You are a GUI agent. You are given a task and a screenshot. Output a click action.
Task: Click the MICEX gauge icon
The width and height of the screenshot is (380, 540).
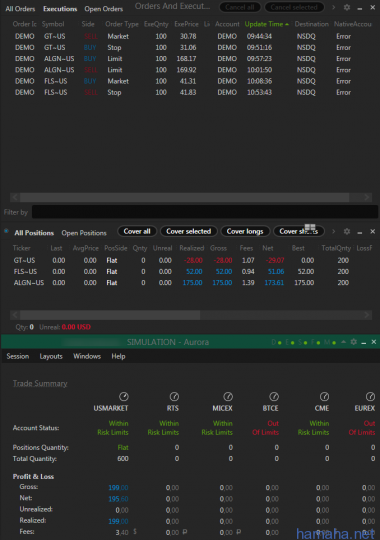point(228,397)
